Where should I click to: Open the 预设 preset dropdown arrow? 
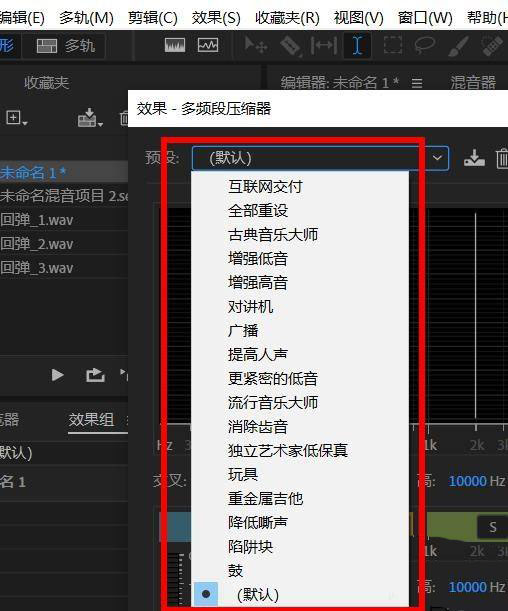pyautogui.click(x=437, y=158)
